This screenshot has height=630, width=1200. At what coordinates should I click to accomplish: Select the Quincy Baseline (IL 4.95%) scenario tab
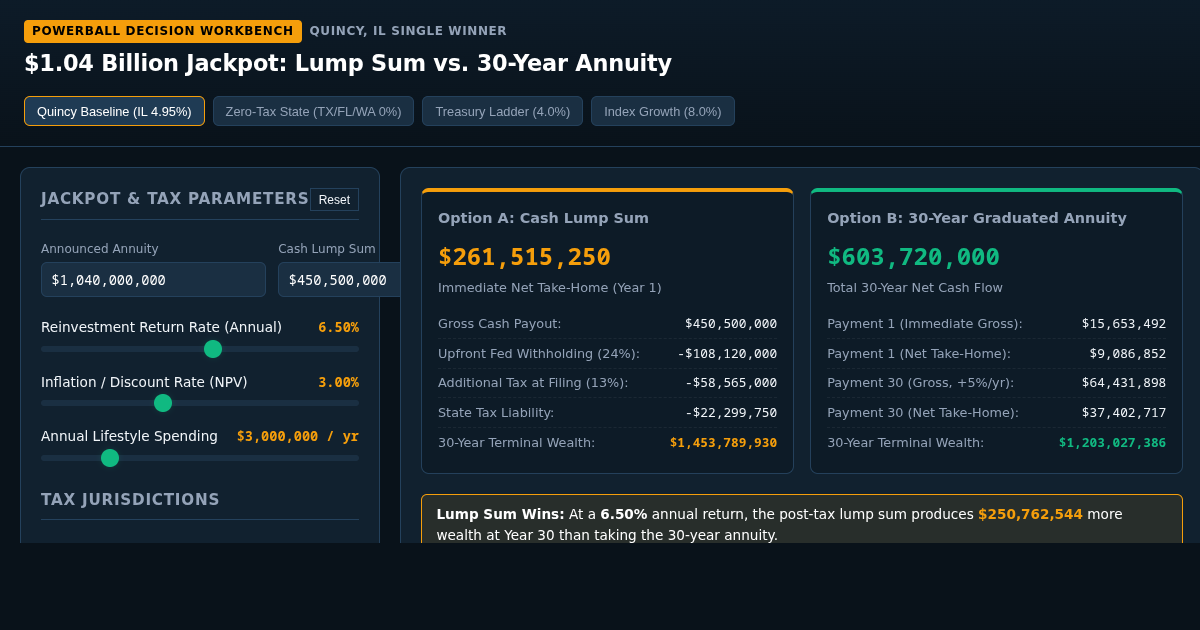click(114, 111)
